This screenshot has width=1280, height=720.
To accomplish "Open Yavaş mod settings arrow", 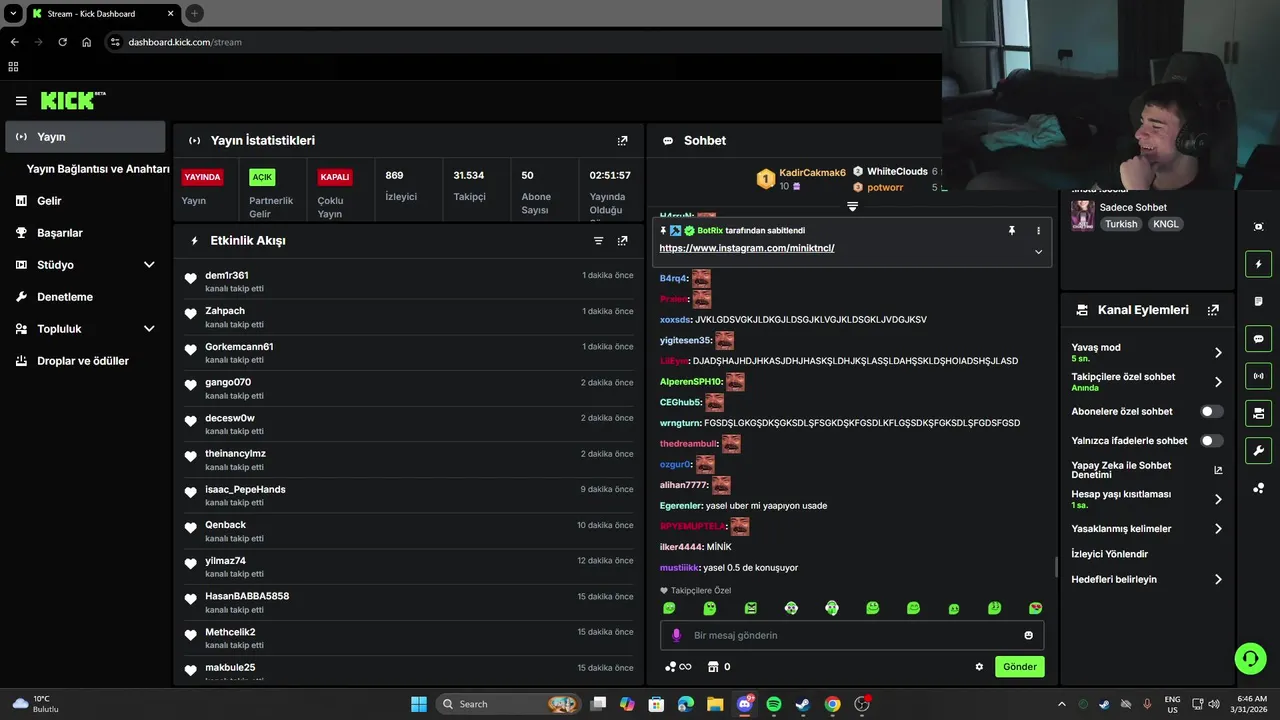I will pos(1218,352).
